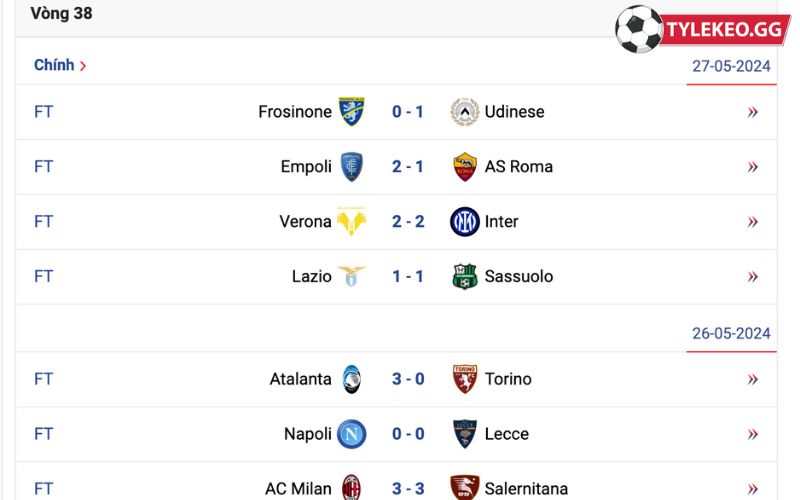Select the 26-05-2024 date header
800x500 pixels.
(731, 334)
